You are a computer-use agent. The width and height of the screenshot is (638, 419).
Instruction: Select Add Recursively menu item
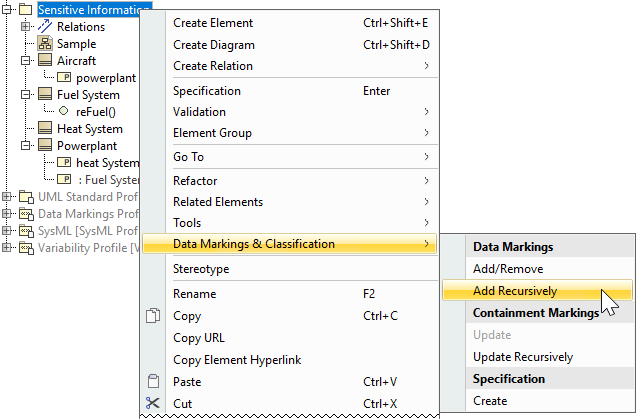click(515, 292)
